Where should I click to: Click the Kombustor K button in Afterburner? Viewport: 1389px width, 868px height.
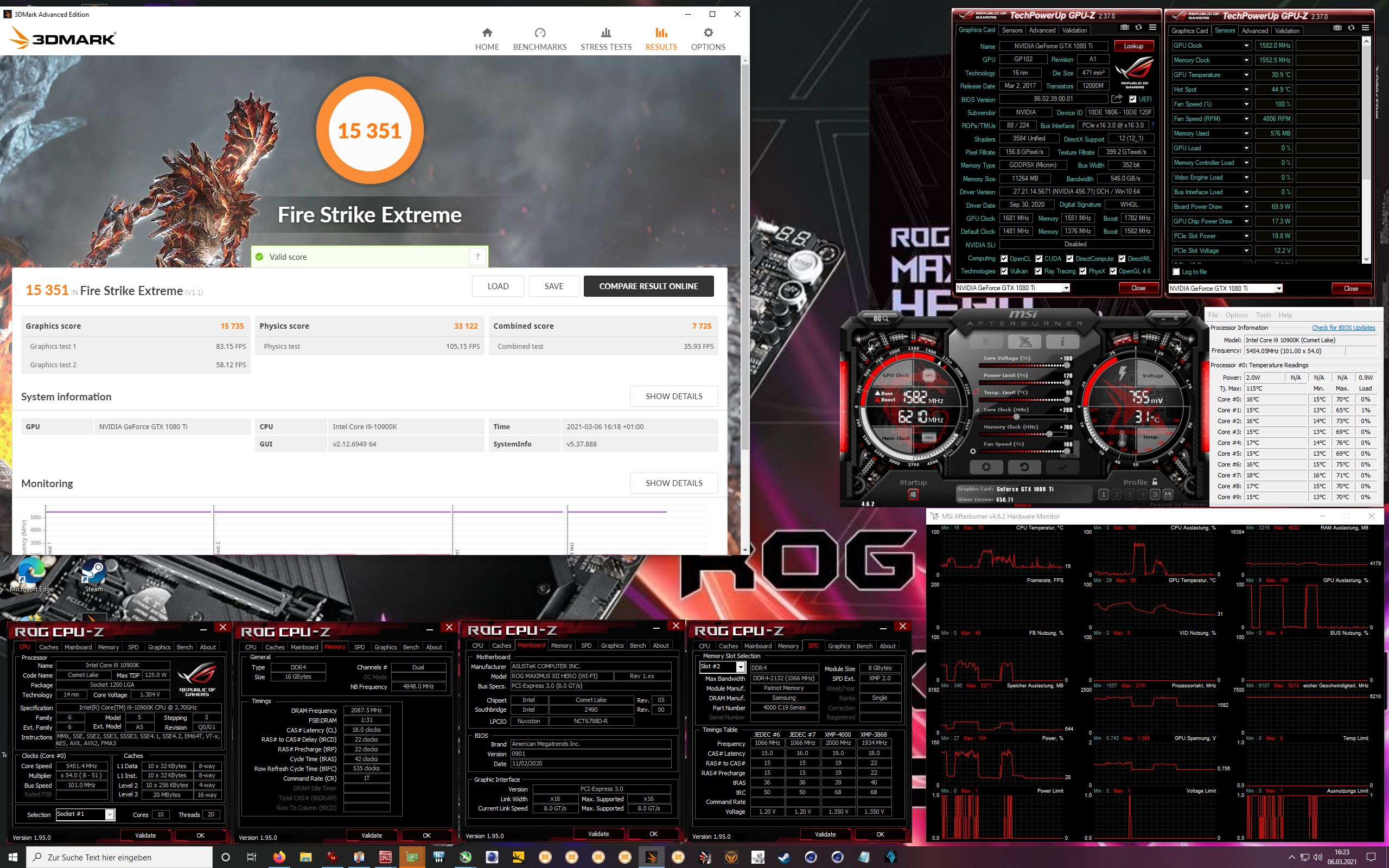pyautogui.click(x=985, y=342)
